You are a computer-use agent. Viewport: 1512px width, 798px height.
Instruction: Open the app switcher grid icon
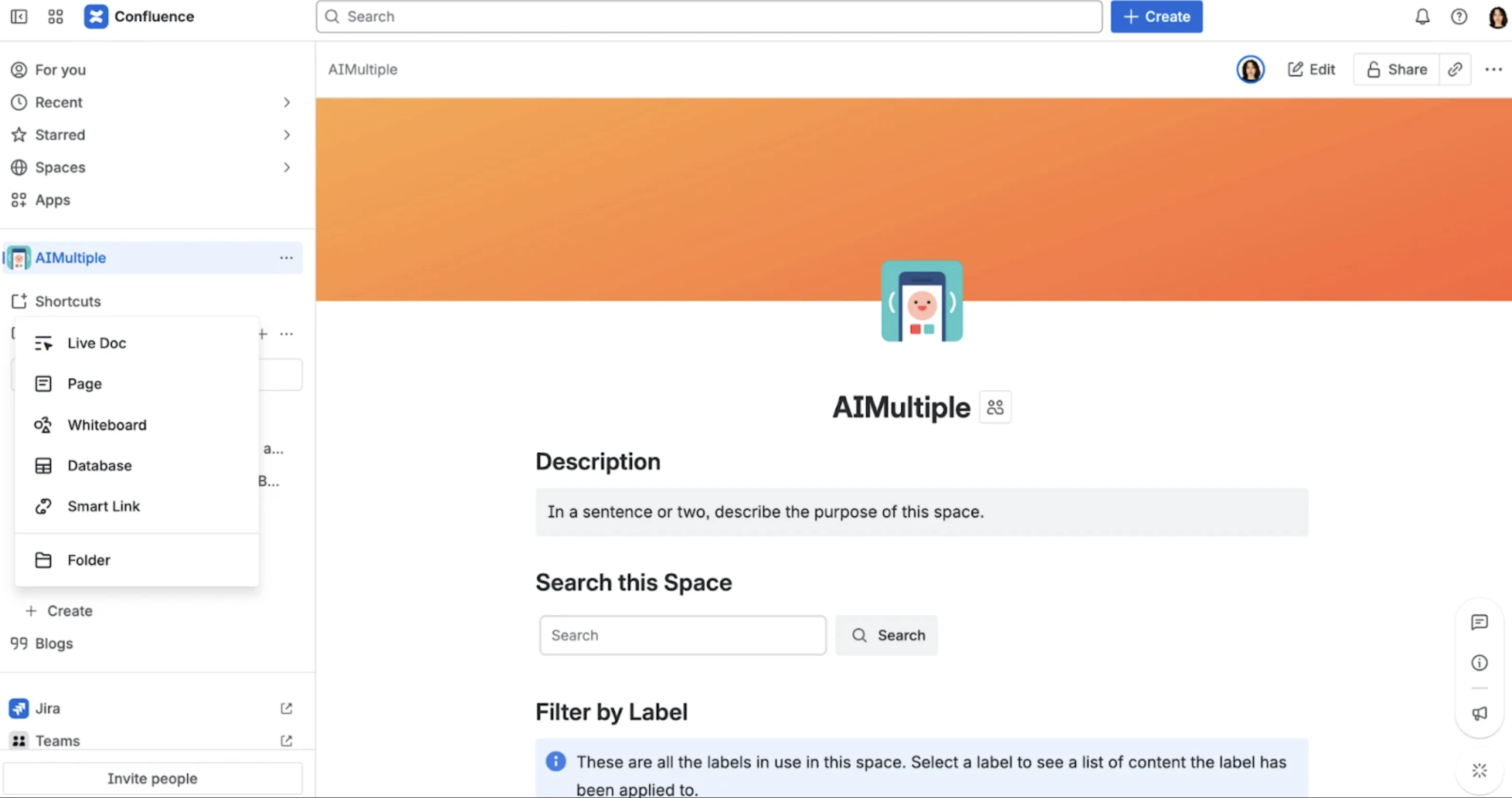coord(55,17)
